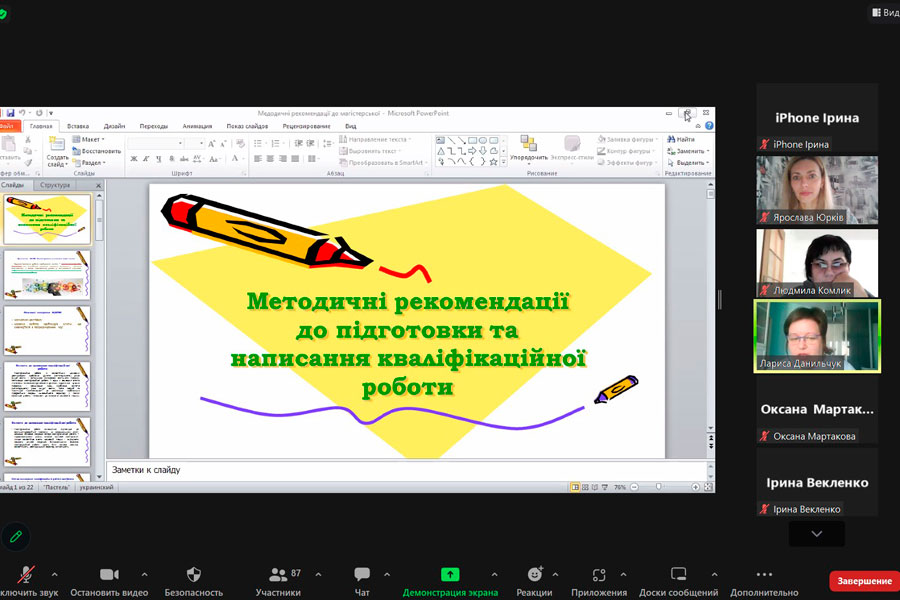This screenshot has height=600, width=900.
Task: Adjust the zoom slider in status bar
Action: [658, 487]
